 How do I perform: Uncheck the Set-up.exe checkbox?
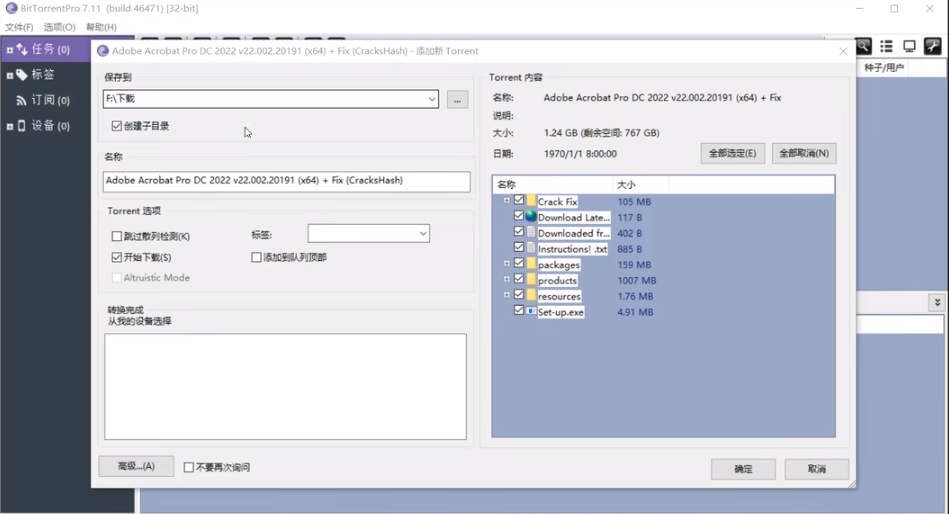coord(519,310)
